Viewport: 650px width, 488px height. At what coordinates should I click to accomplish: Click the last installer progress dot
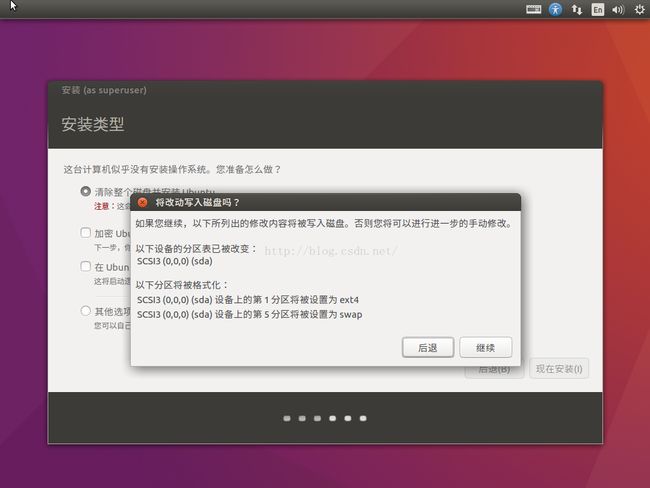[x=363, y=418]
